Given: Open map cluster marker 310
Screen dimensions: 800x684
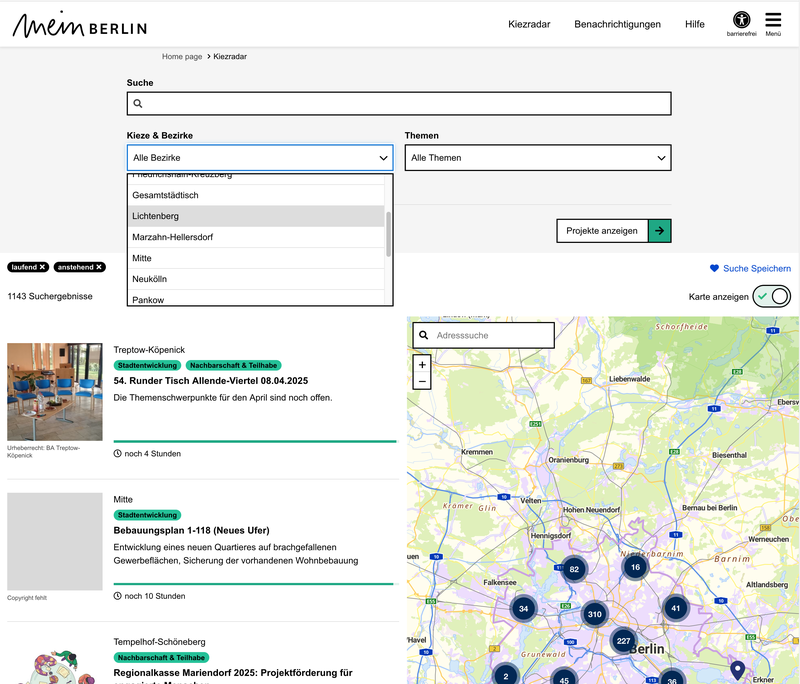Looking at the screenshot, I should tap(594, 614).
